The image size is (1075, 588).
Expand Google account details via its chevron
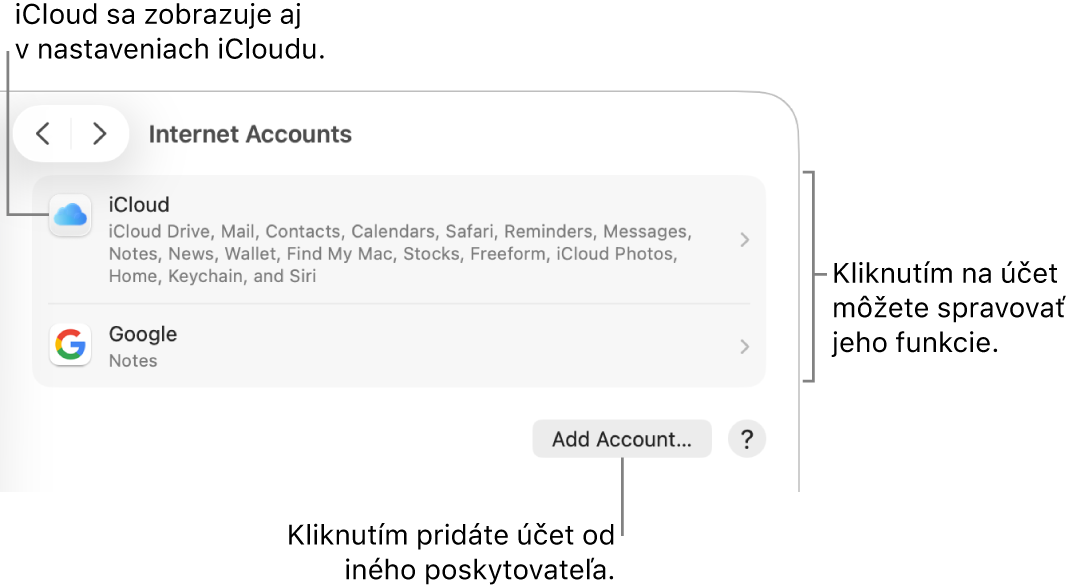pyautogui.click(x=745, y=347)
